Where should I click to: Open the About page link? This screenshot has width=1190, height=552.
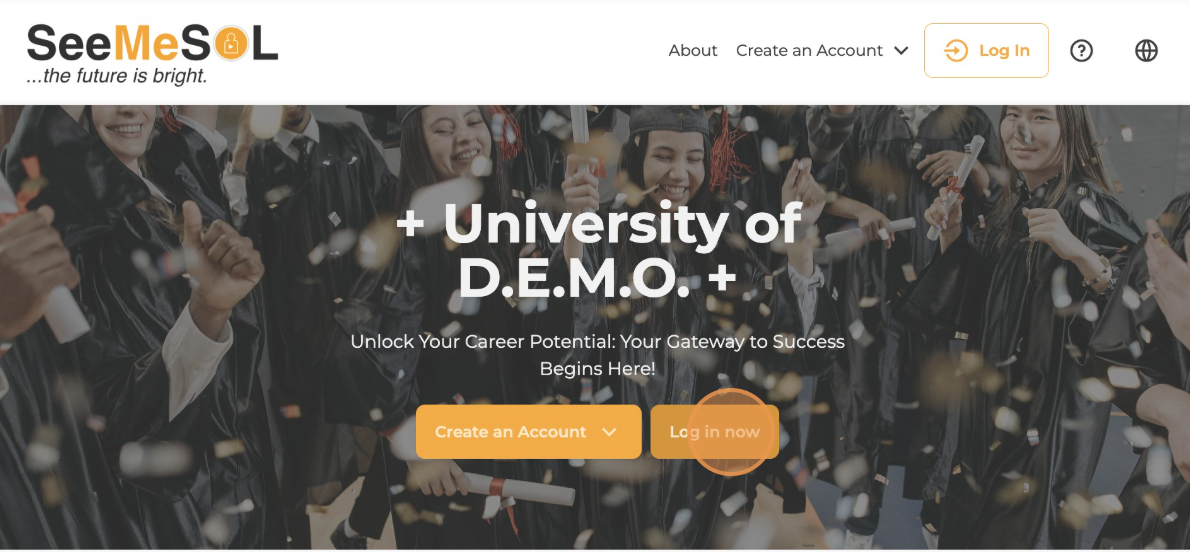pos(693,51)
